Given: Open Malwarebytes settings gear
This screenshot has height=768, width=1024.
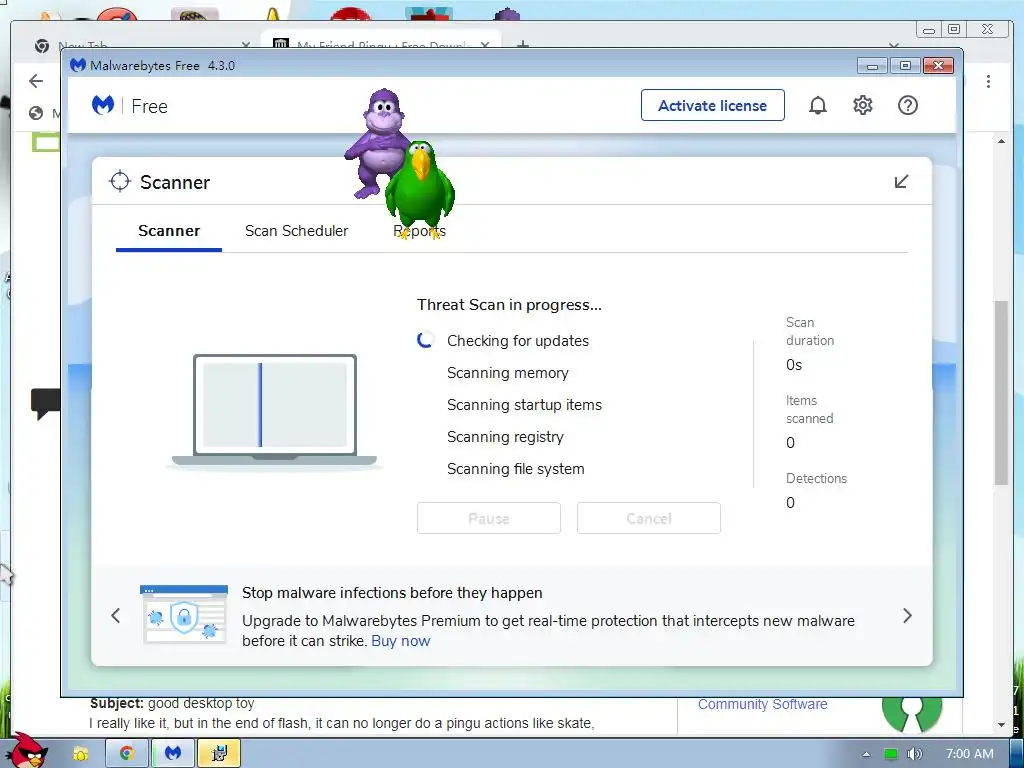Looking at the screenshot, I should pyautogui.click(x=863, y=105).
